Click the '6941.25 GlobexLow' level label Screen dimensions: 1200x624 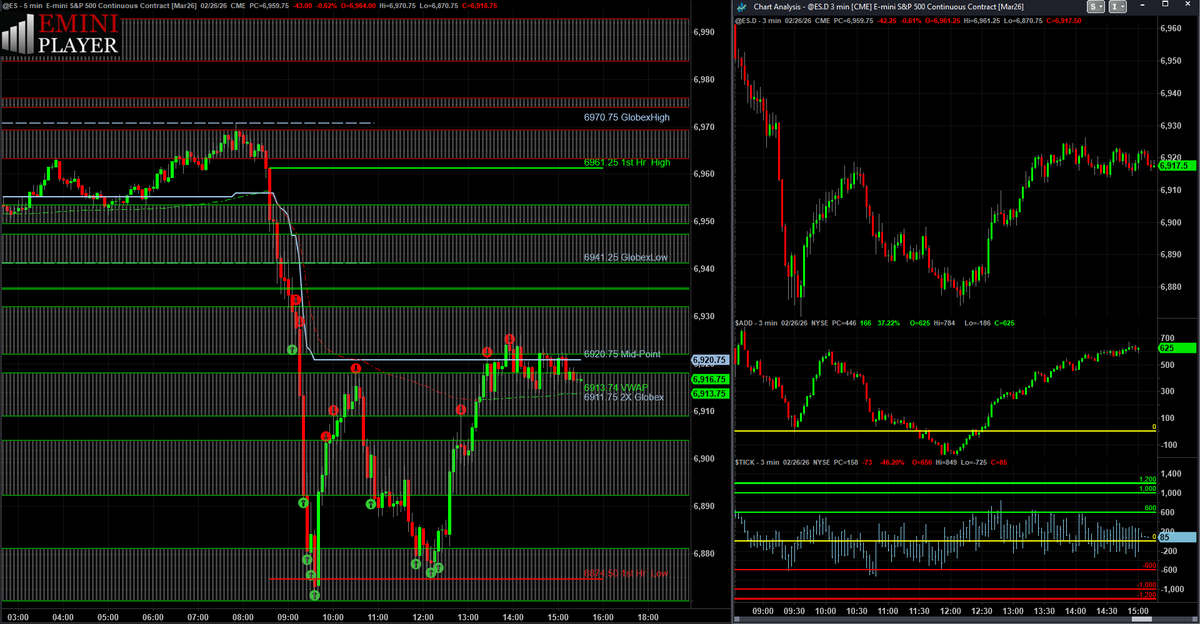pos(626,257)
